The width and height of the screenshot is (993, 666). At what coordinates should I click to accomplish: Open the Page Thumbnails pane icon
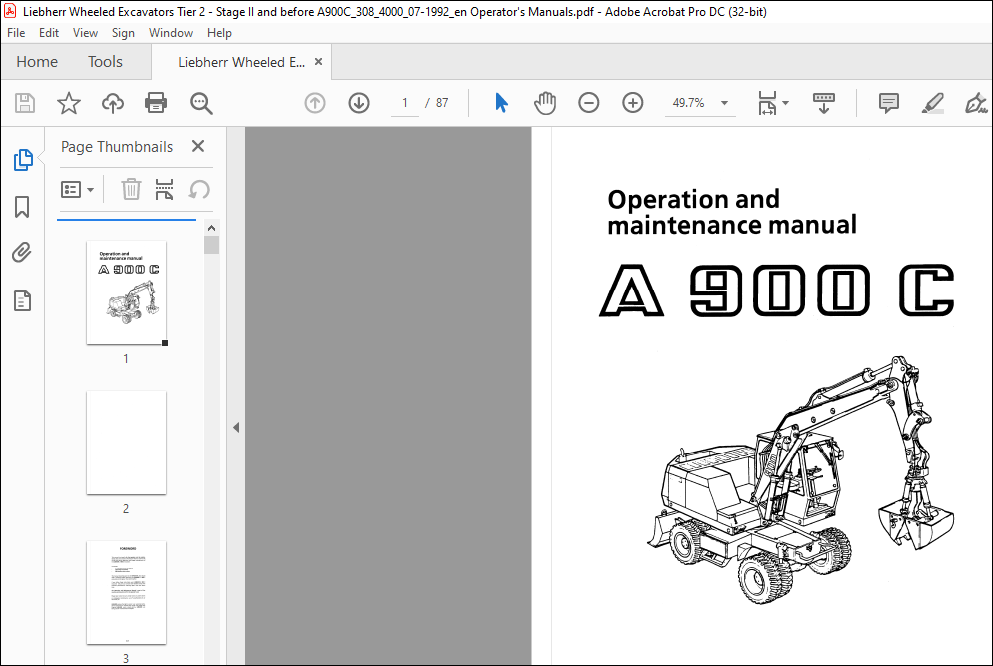[x=23, y=160]
